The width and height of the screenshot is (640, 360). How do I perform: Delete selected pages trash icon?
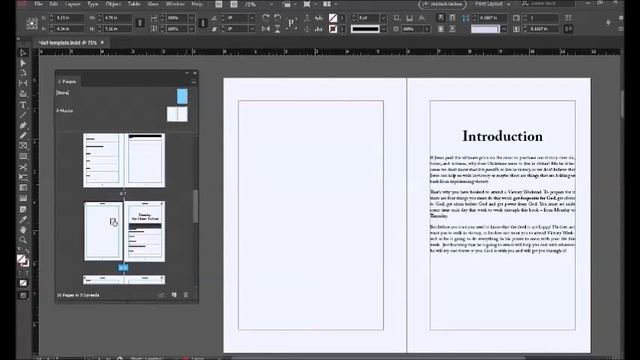coord(186,295)
